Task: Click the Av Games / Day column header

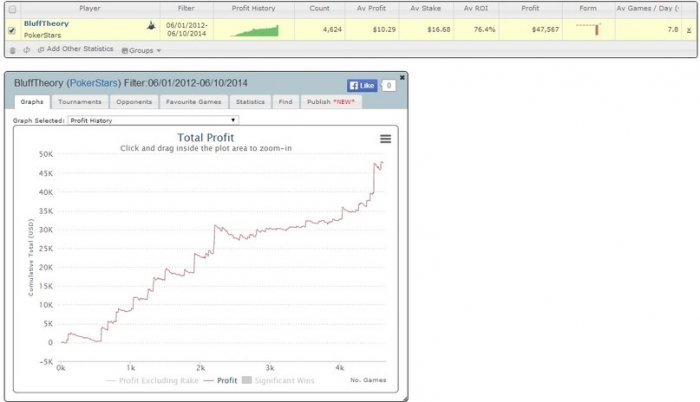Action: click(648, 8)
